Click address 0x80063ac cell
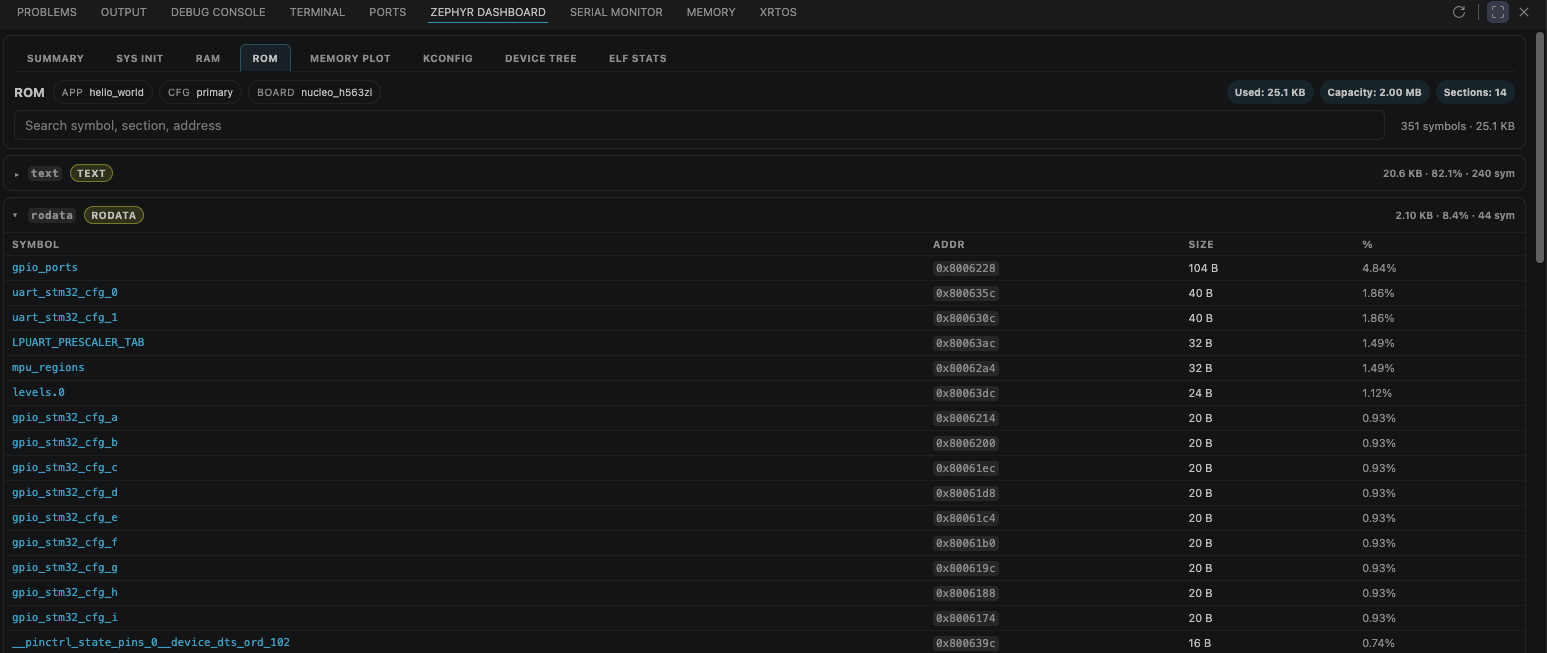The image size is (1547, 653). coord(966,343)
